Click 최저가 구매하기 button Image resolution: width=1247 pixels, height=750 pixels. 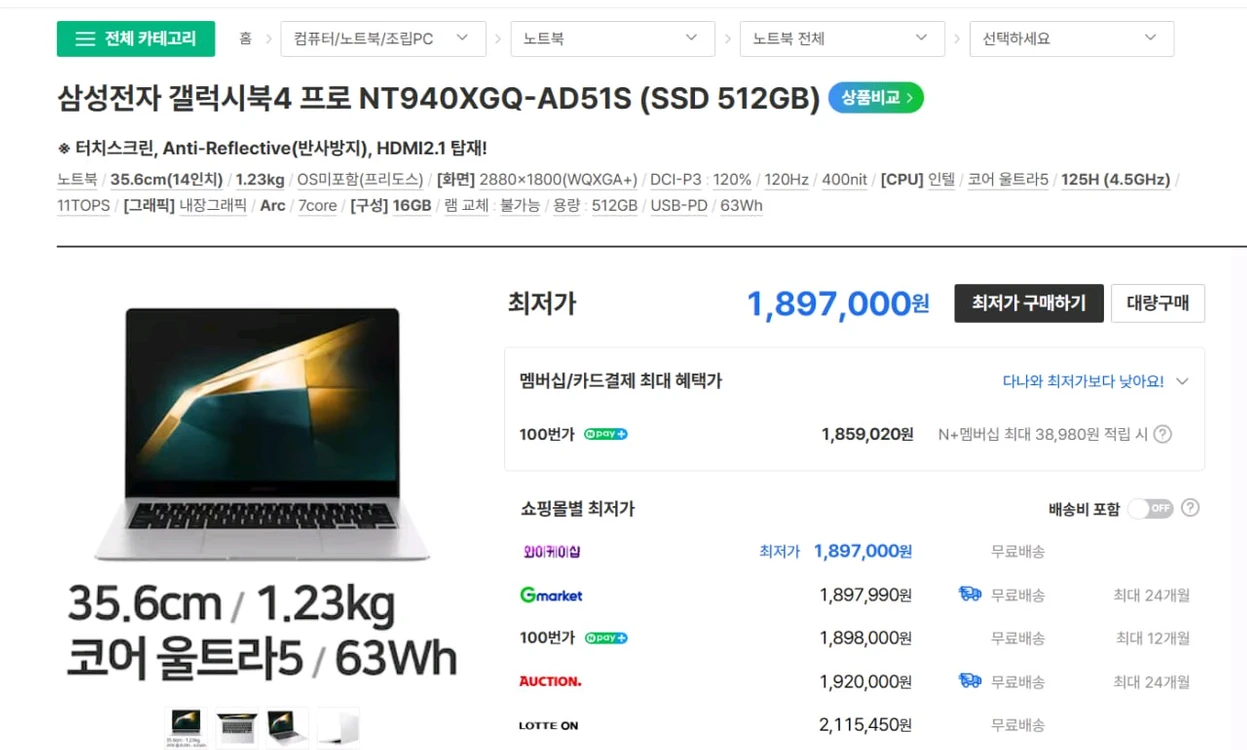pyautogui.click(x=1029, y=303)
